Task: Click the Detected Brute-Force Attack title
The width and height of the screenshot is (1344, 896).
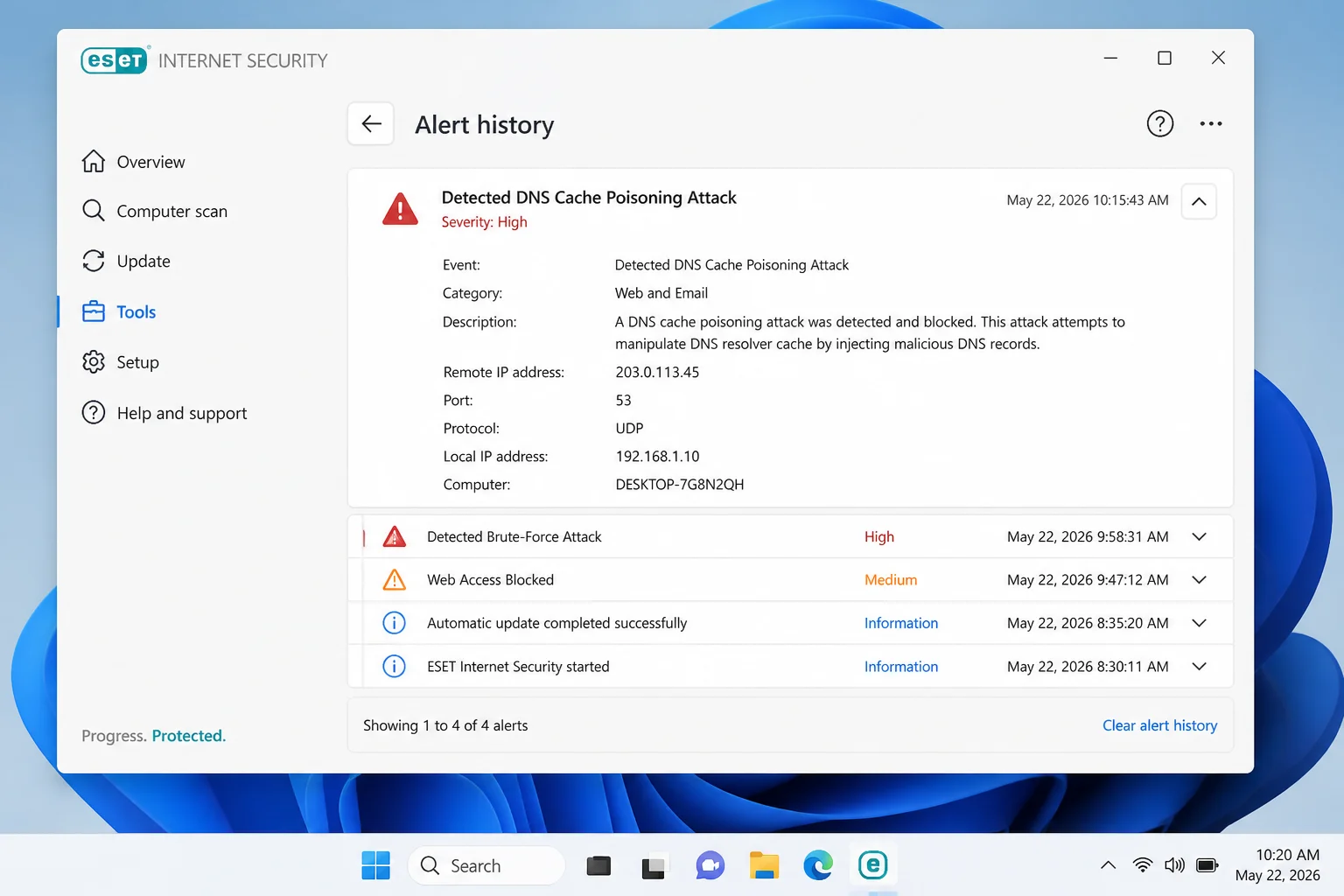Action: [x=514, y=536]
